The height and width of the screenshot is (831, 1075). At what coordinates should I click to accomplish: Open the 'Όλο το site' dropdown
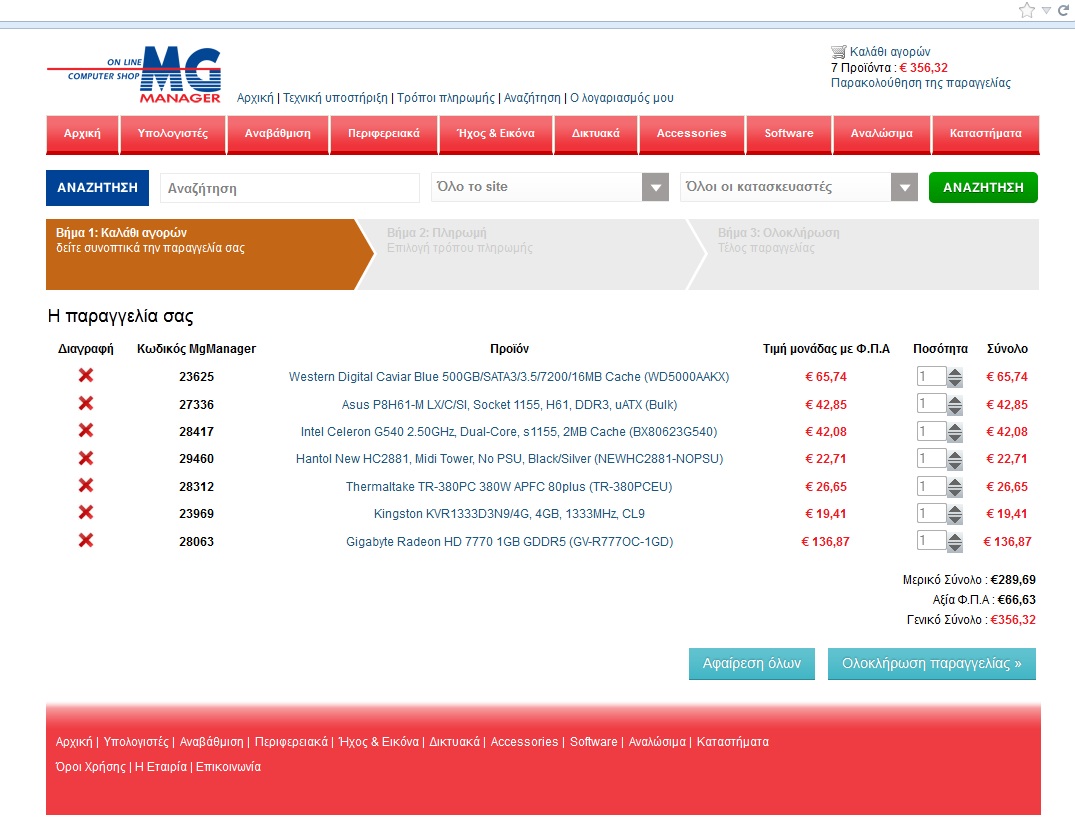pos(550,187)
